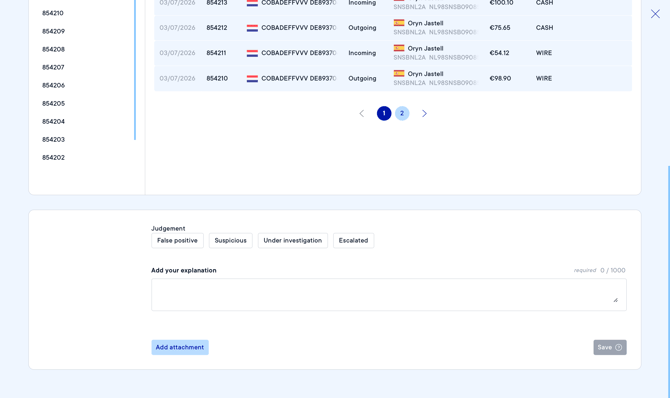This screenshot has width=670, height=398.
Task: Click the Netherlands flag in row 854210
Action: click(x=252, y=79)
